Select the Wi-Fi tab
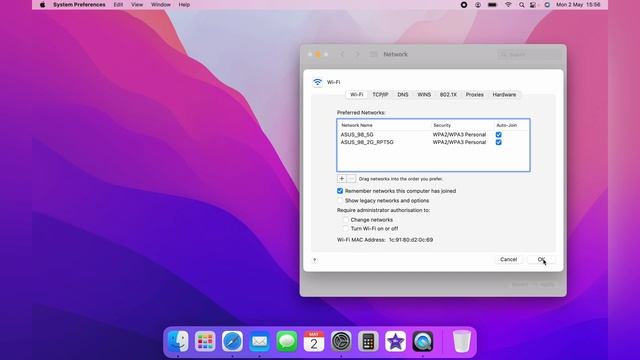This screenshot has width=640, height=360. (356, 95)
